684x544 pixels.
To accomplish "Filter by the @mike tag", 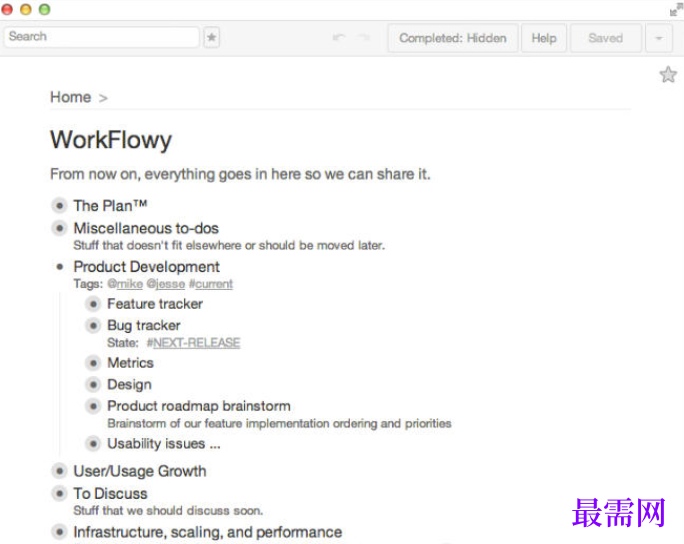I will 125,284.
